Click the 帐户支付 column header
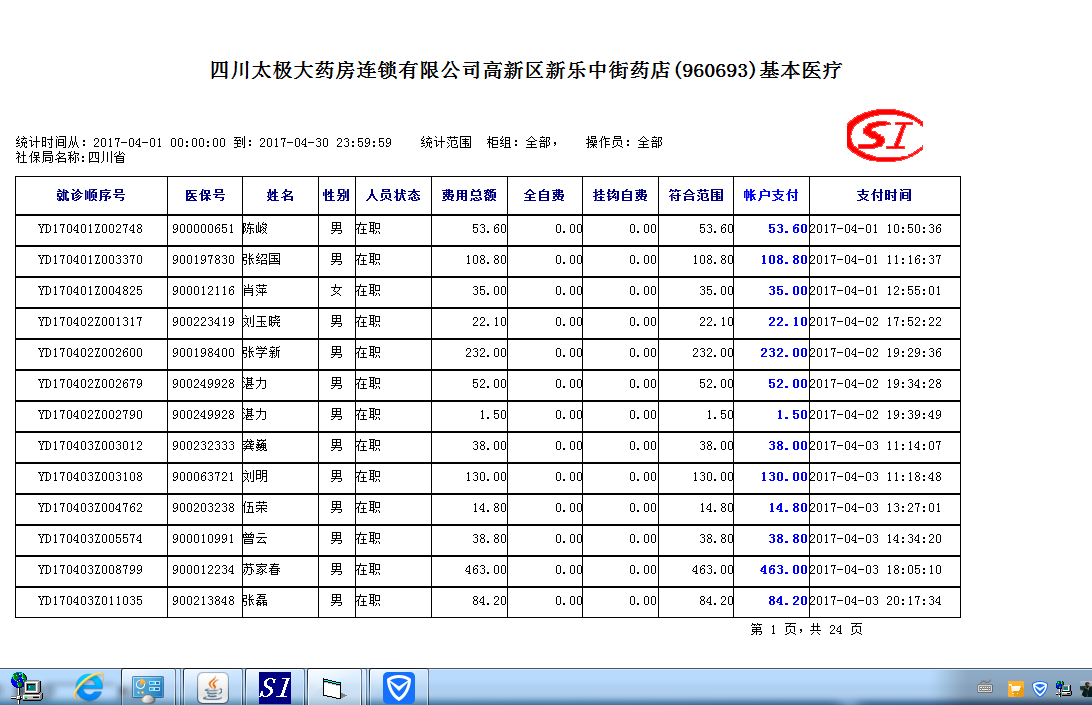Viewport: 1092px width, 705px height. click(771, 196)
